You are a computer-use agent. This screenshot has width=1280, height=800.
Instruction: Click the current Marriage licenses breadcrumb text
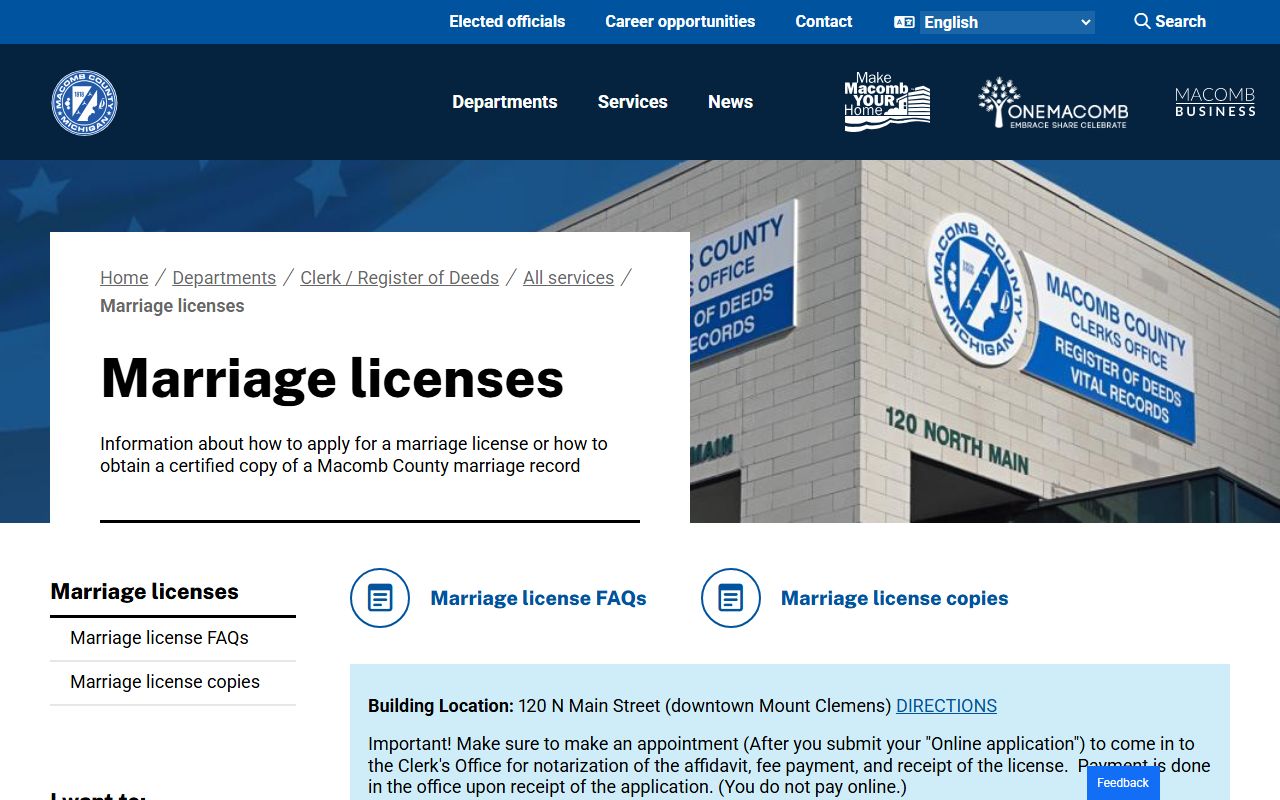click(x=172, y=306)
